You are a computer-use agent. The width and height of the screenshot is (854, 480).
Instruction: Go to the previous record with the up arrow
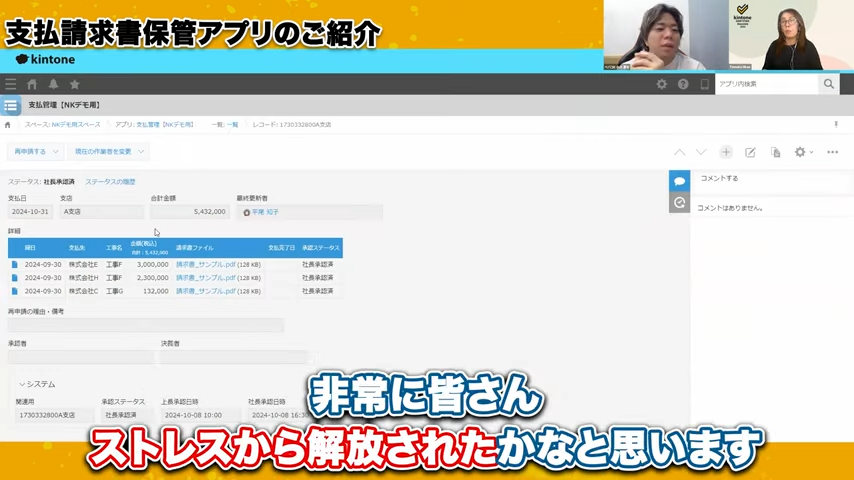tap(680, 153)
